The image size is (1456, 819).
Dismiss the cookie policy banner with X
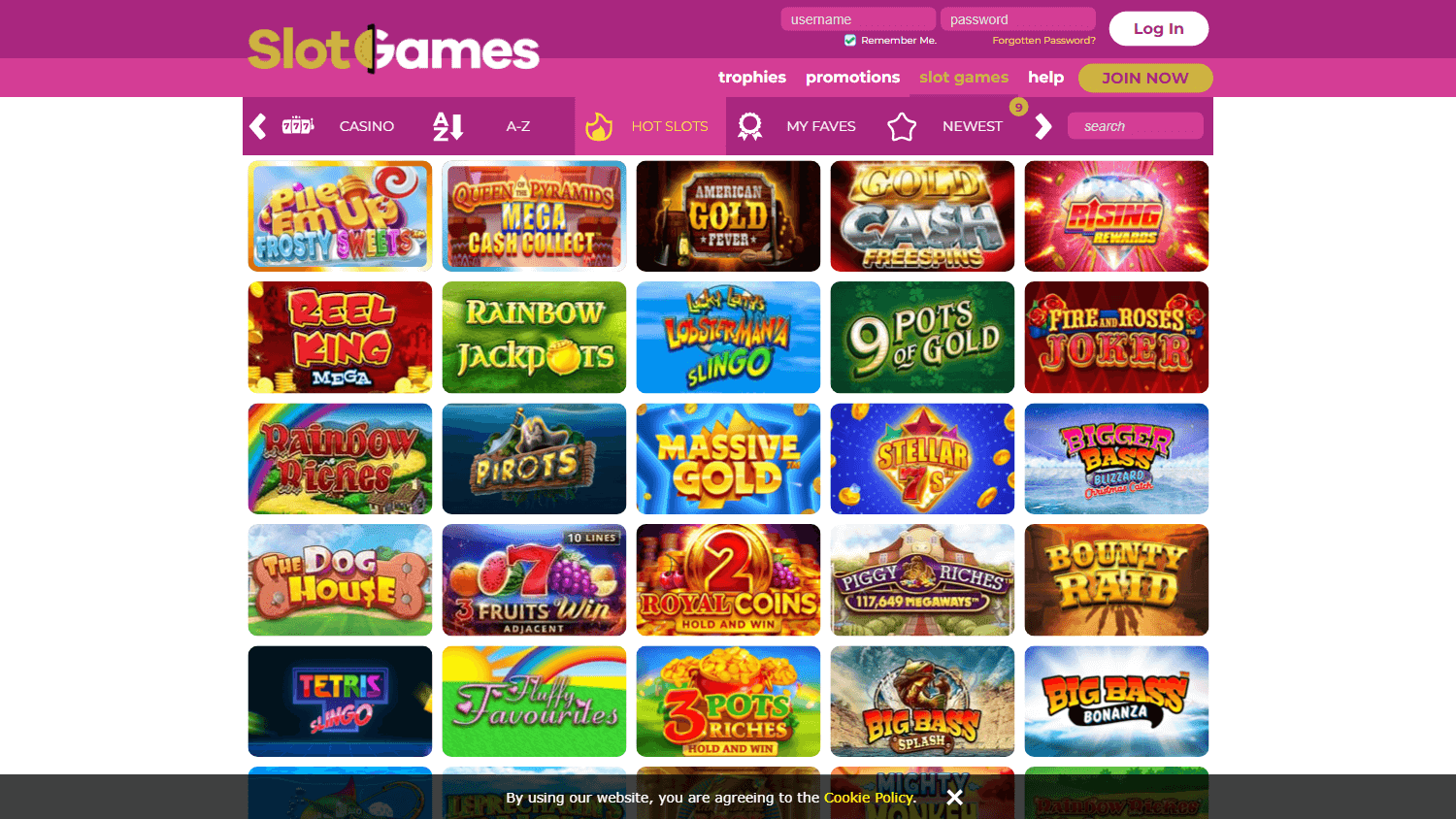[955, 797]
